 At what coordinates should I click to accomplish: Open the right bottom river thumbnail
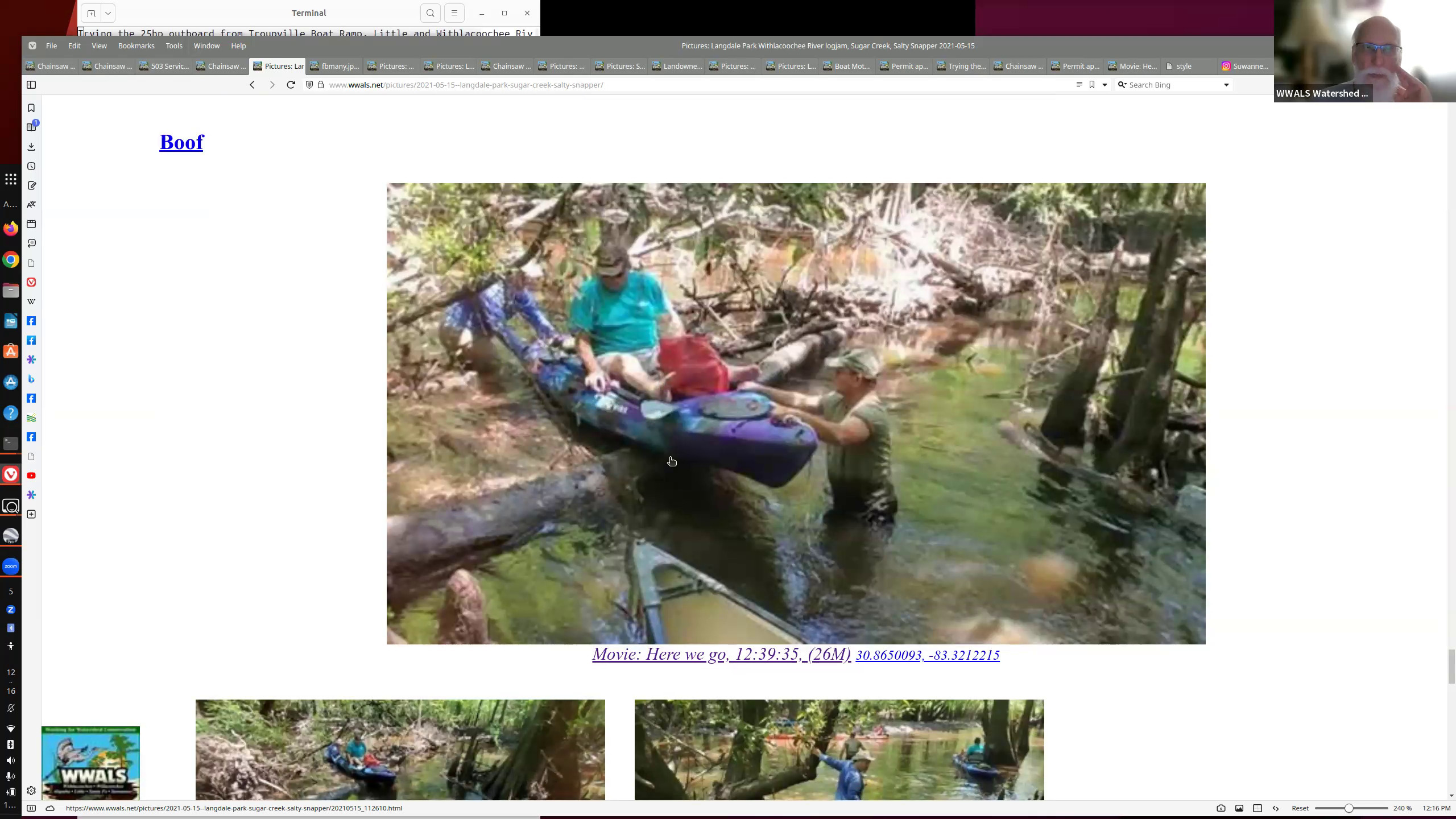point(839,750)
